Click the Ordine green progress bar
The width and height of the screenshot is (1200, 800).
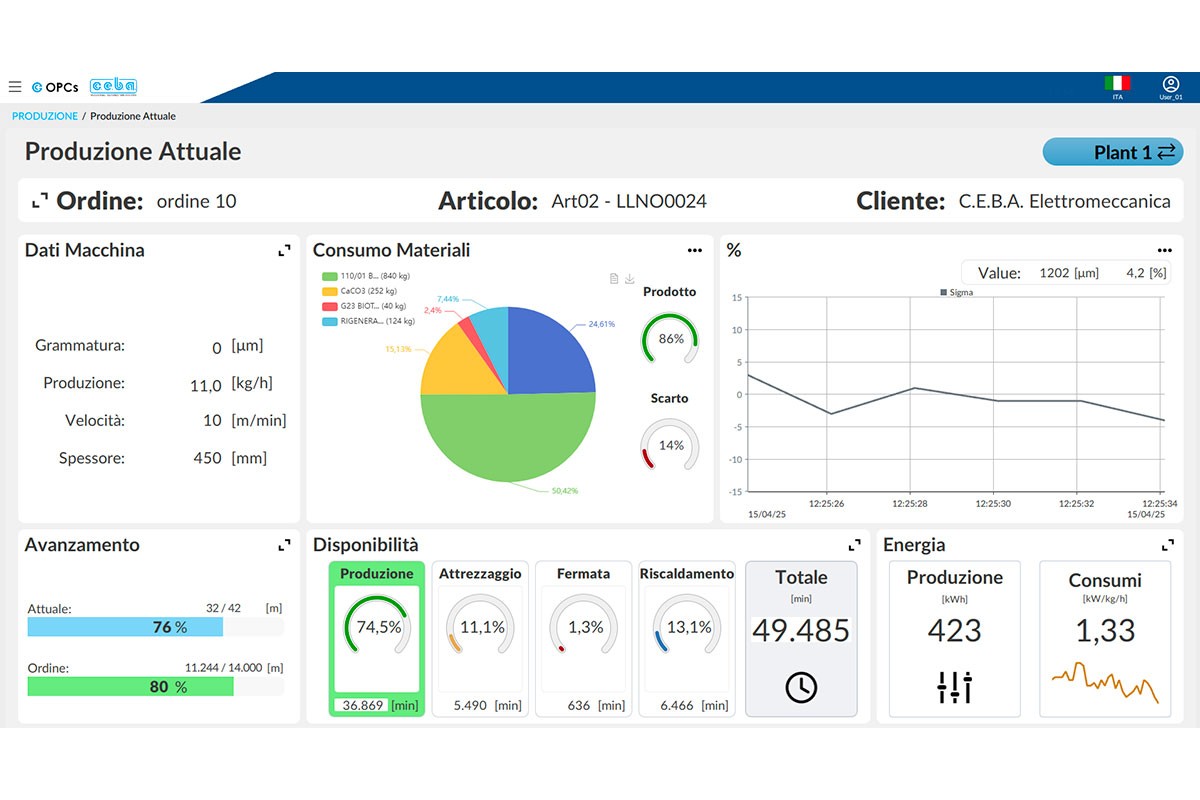tap(156, 687)
